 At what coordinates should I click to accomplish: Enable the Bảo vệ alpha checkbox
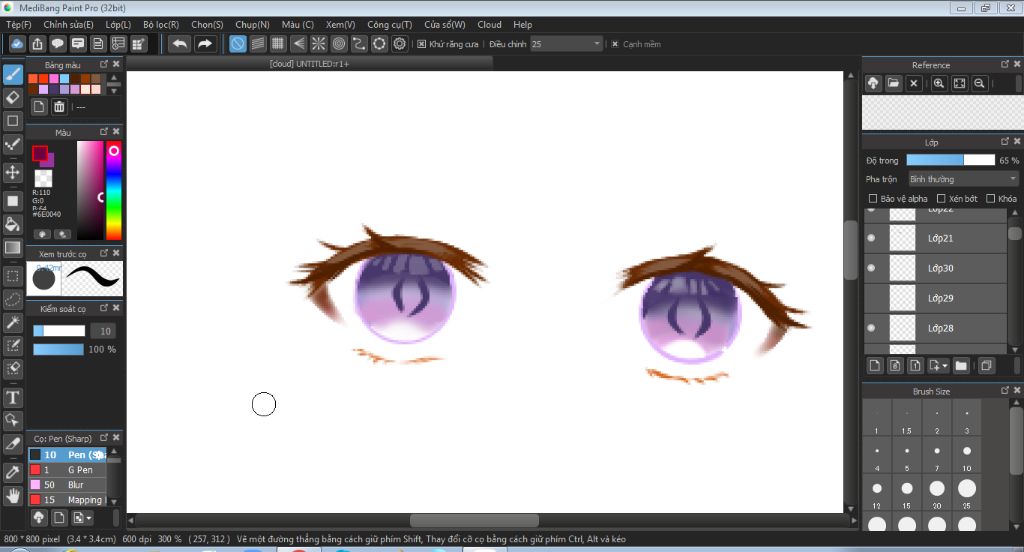pyautogui.click(x=873, y=199)
